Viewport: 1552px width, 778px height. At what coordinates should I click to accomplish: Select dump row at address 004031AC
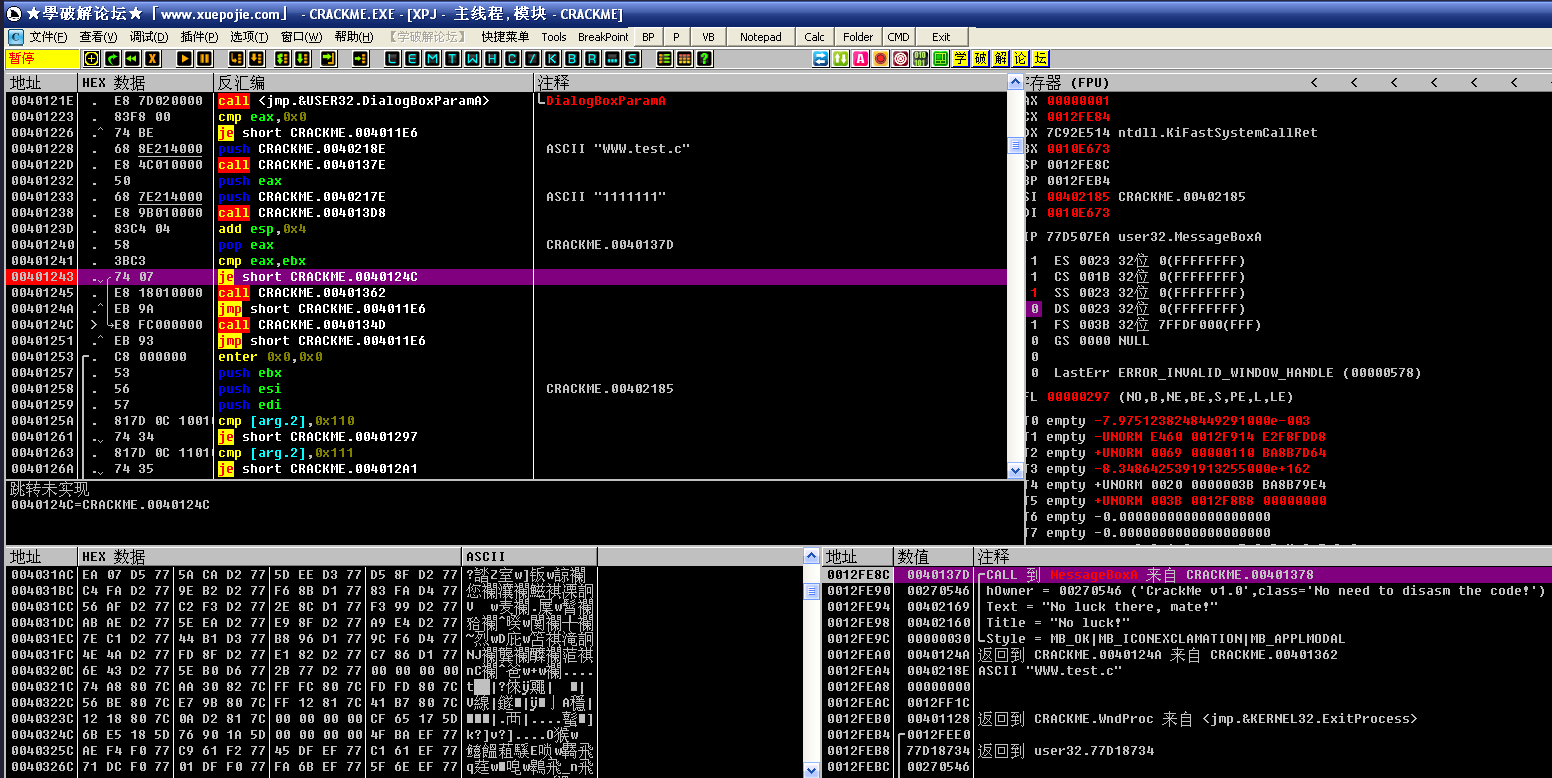pyautogui.click(x=406, y=575)
